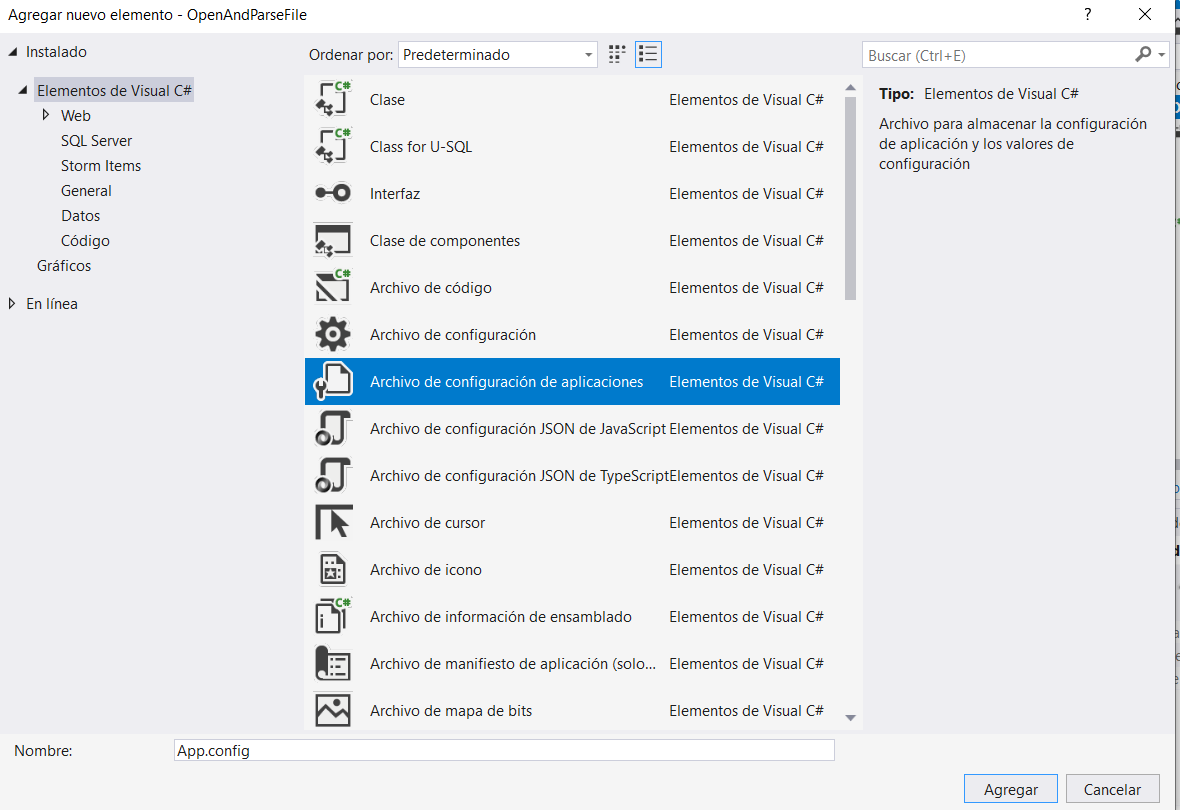Click the Class for U-SQL icon
The width and height of the screenshot is (1180, 810).
(x=333, y=147)
